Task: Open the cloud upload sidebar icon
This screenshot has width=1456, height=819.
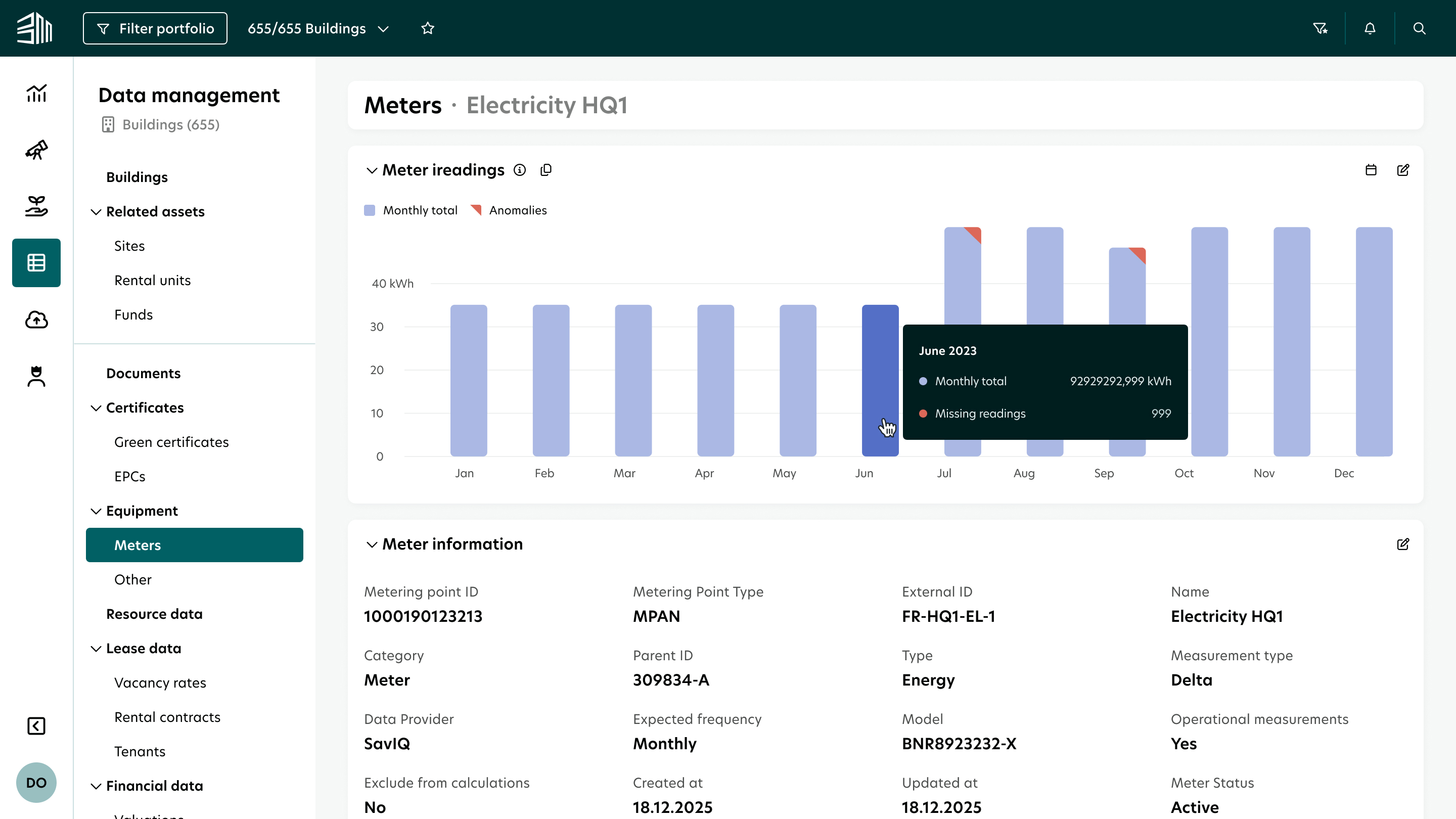Action: pos(36,320)
